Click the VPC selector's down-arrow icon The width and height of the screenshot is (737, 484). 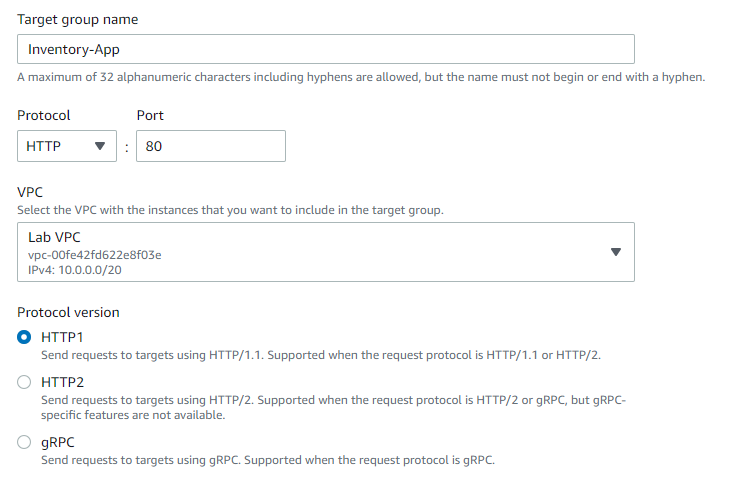tap(616, 252)
